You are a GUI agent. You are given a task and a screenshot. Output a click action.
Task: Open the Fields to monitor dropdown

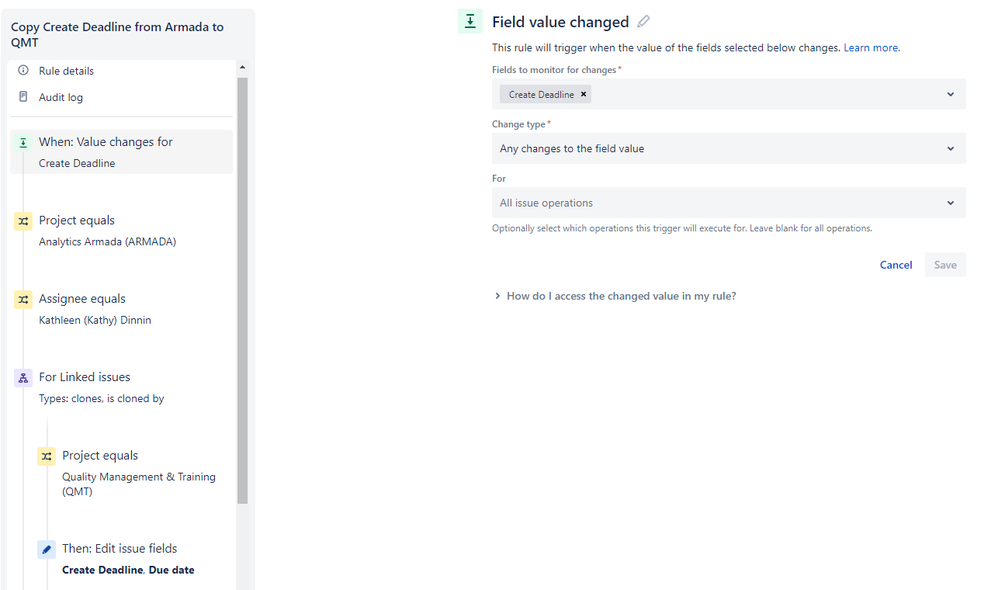pyautogui.click(x=950, y=94)
